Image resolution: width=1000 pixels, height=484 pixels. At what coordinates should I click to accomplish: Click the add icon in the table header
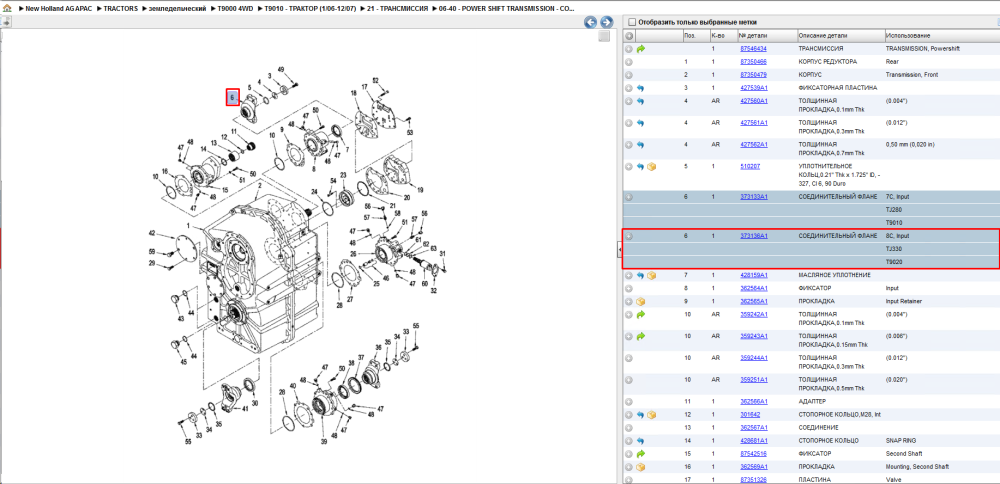[x=629, y=36]
